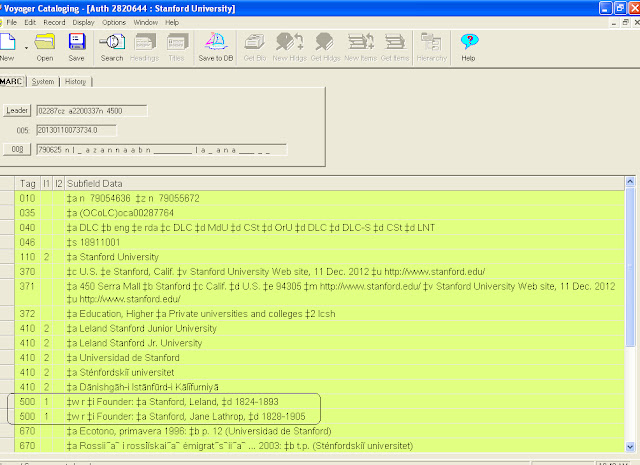
Task: Select 670 Ecotono, primavera 1996 field
Action: (x=344, y=431)
